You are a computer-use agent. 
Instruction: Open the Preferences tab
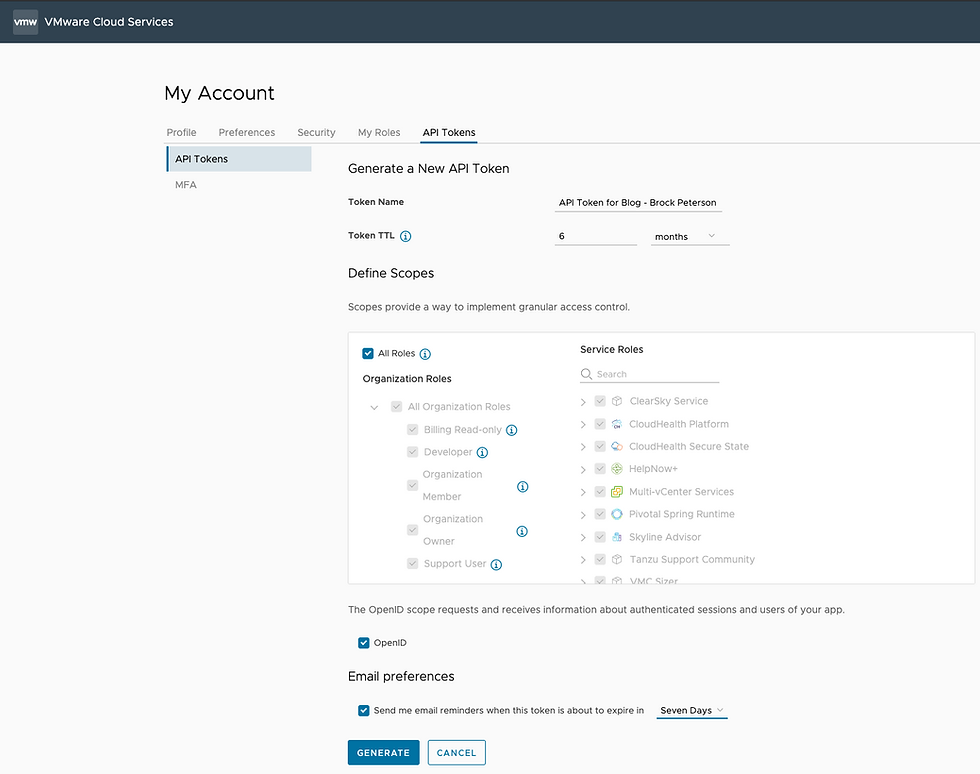point(247,133)
